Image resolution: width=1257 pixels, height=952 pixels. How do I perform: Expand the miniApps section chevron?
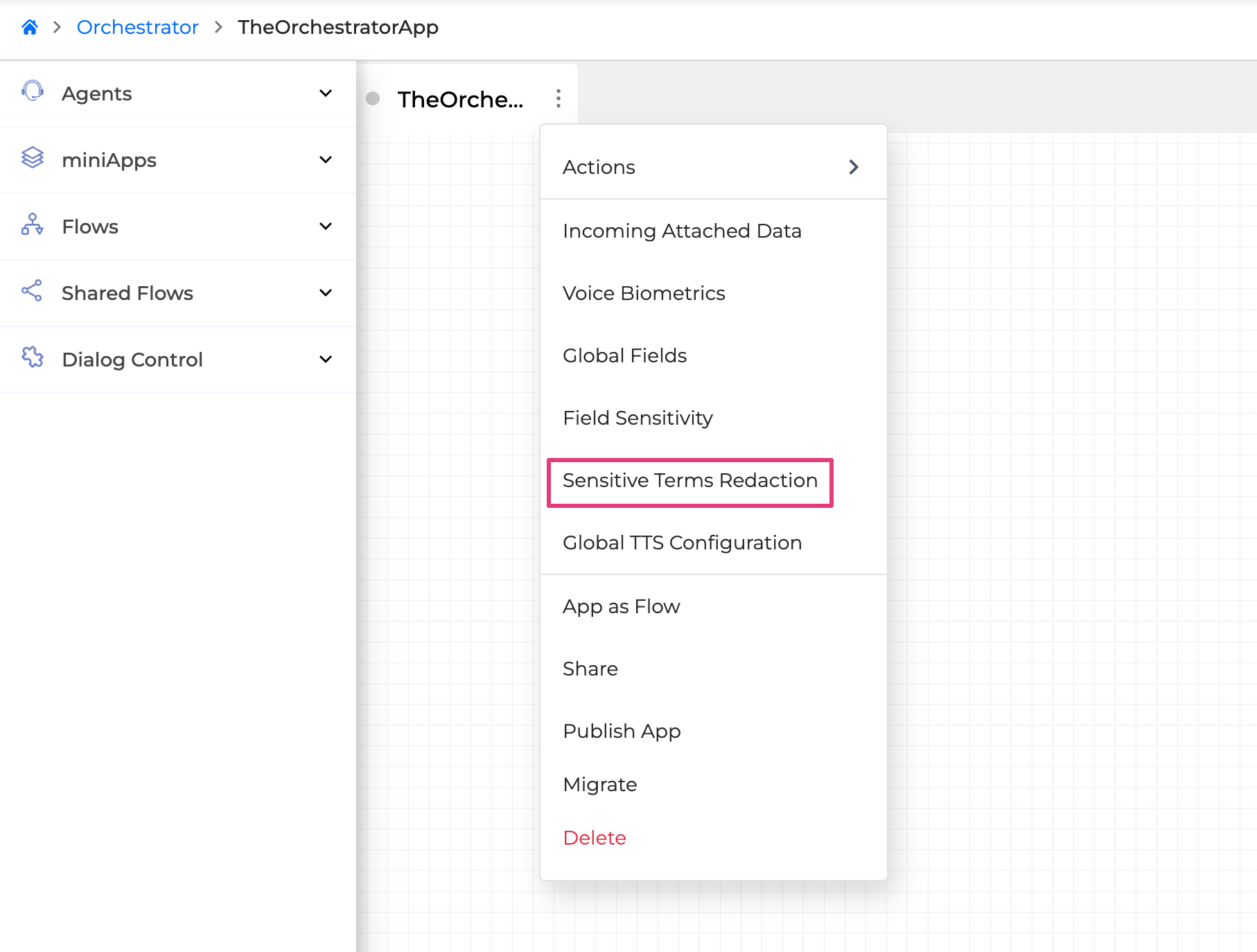(x=326, y=160)
